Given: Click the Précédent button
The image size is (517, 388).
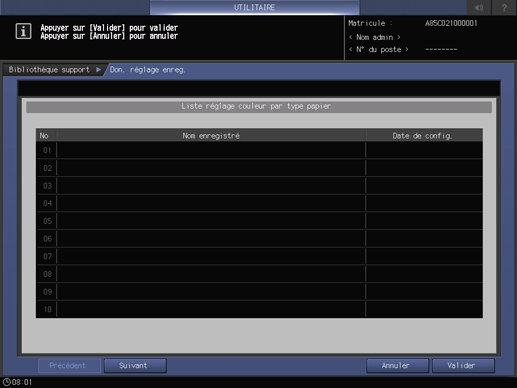Looking at the screenshot, I should (69, 366).
